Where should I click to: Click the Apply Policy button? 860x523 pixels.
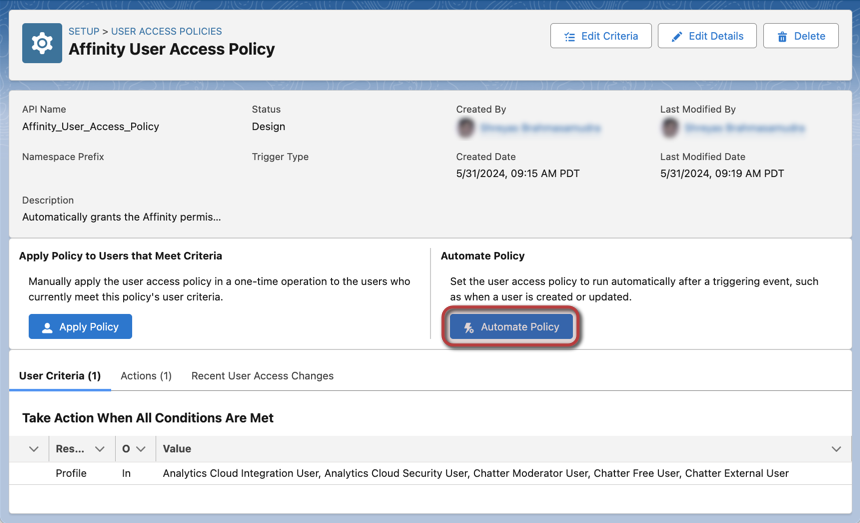[x=80, y=327]
